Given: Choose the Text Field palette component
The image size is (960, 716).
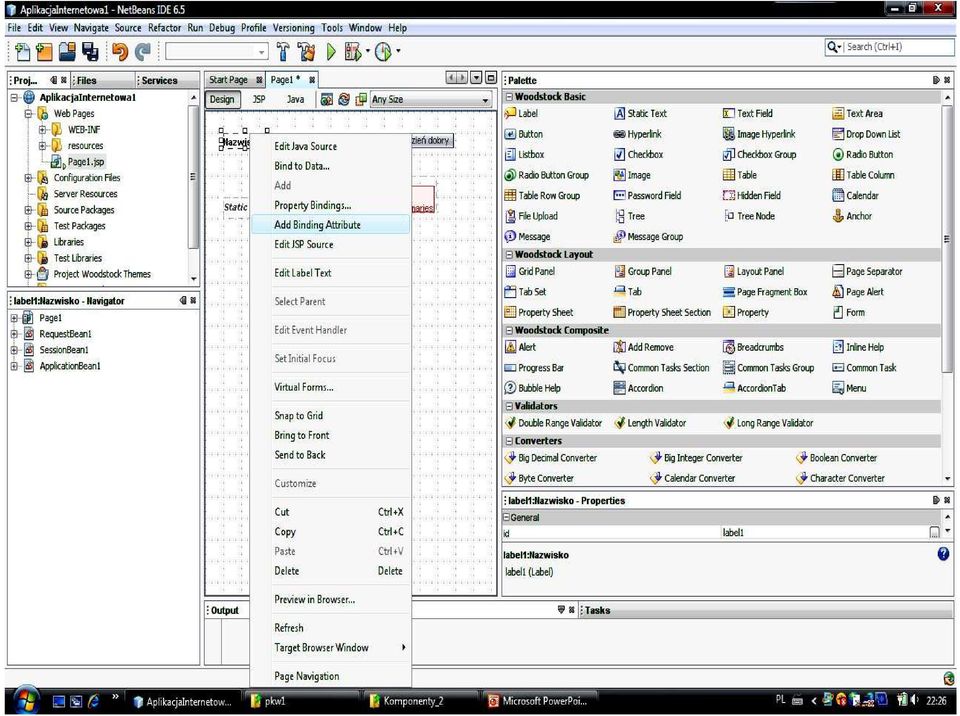Looking at the screenshot, I should [x=748, y=113].
